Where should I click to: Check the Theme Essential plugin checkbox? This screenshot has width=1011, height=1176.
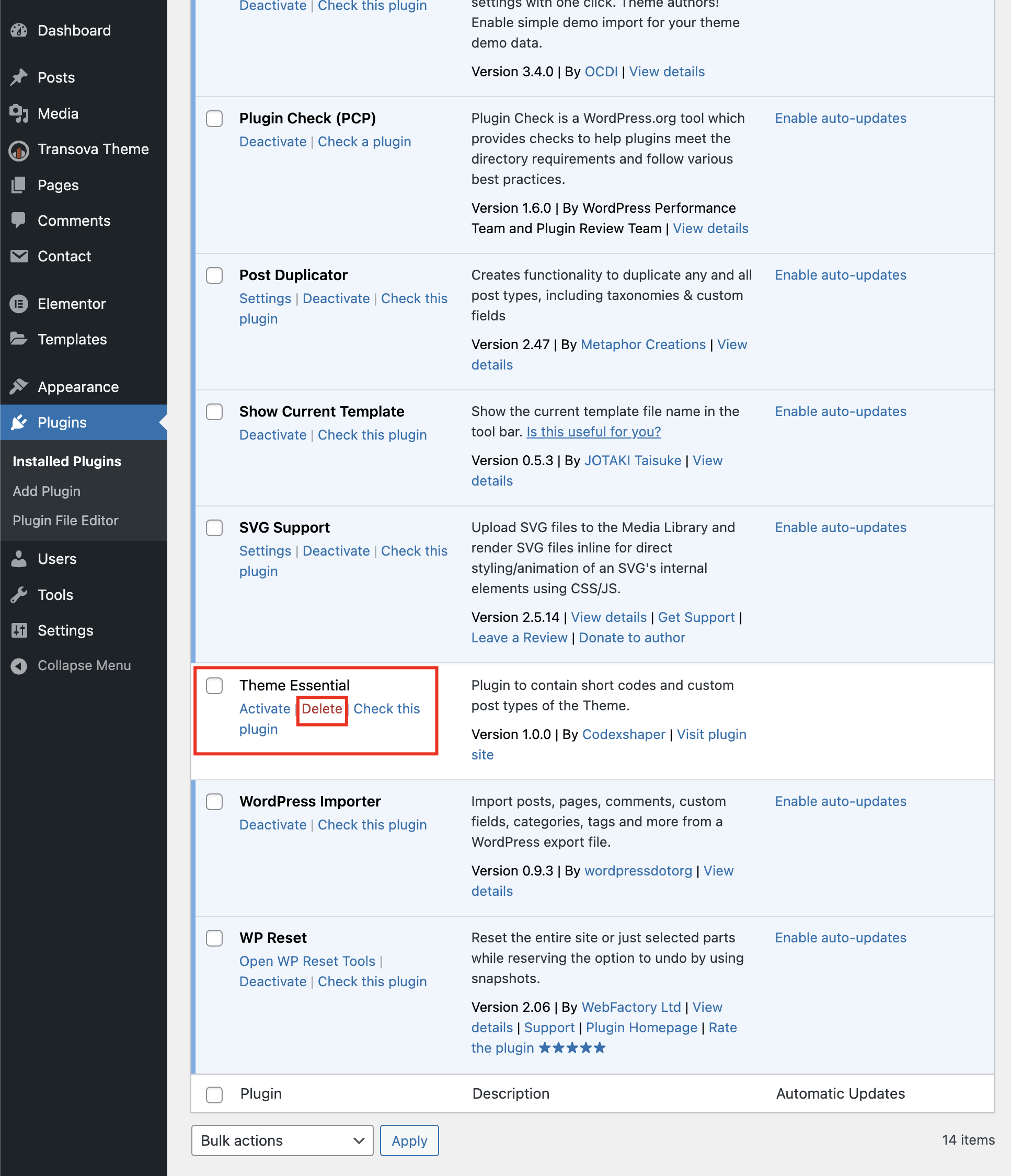pos(214,685)
